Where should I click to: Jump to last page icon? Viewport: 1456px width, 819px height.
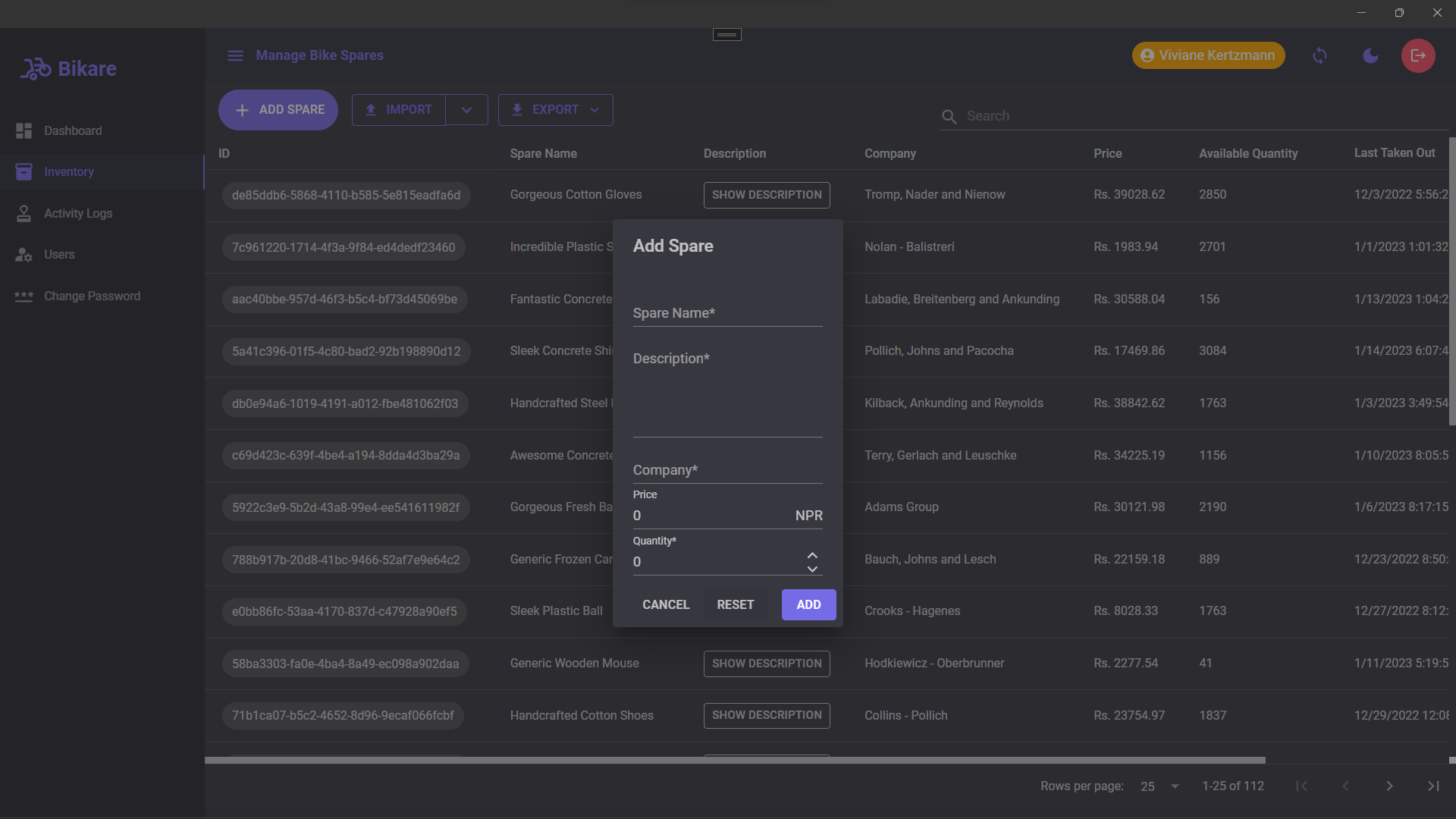[x=1433, y=786]
